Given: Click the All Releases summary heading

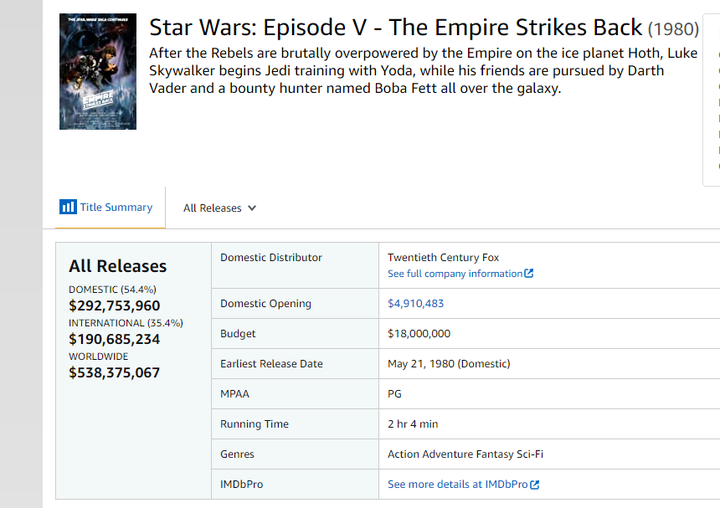Looking at the screenshot, I should (118, 266).
